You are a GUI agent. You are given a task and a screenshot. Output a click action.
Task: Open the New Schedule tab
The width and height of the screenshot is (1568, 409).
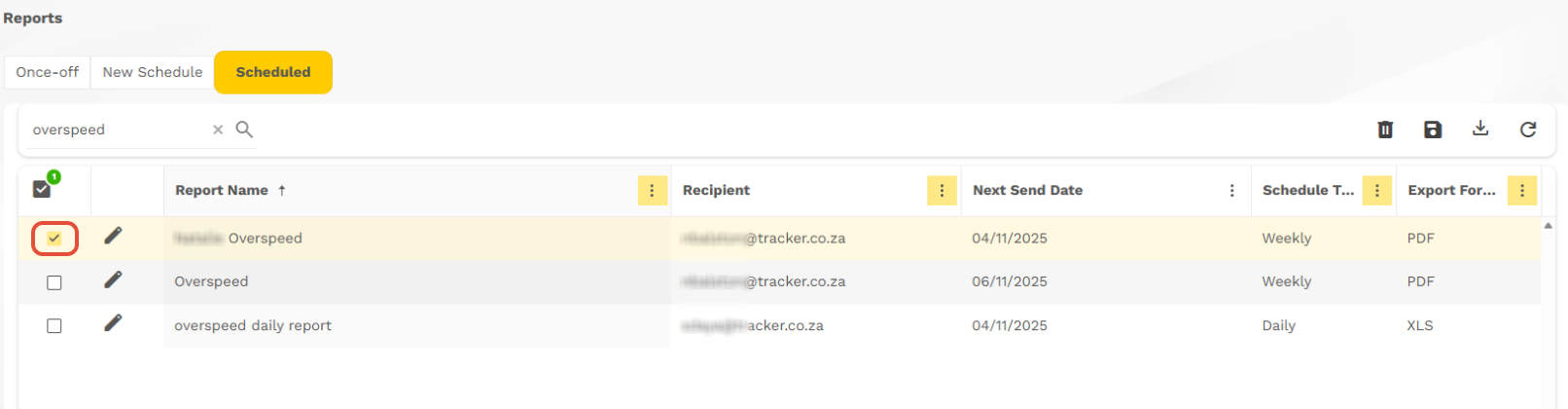tap(153, 72)
